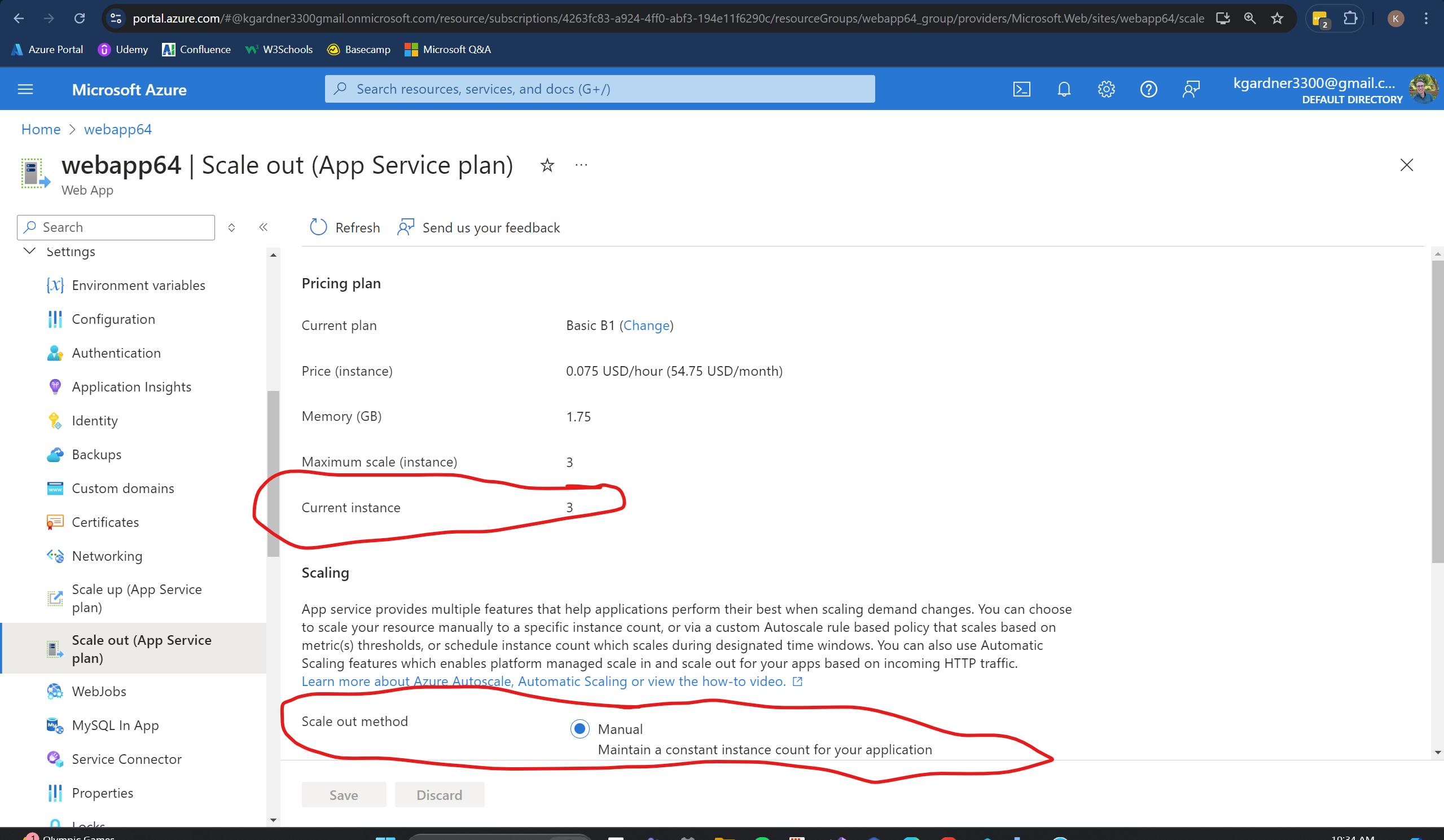This screenshot has height=840, width=1444.
Task: Open Authentication in sidebar
Action: (116, 353)
